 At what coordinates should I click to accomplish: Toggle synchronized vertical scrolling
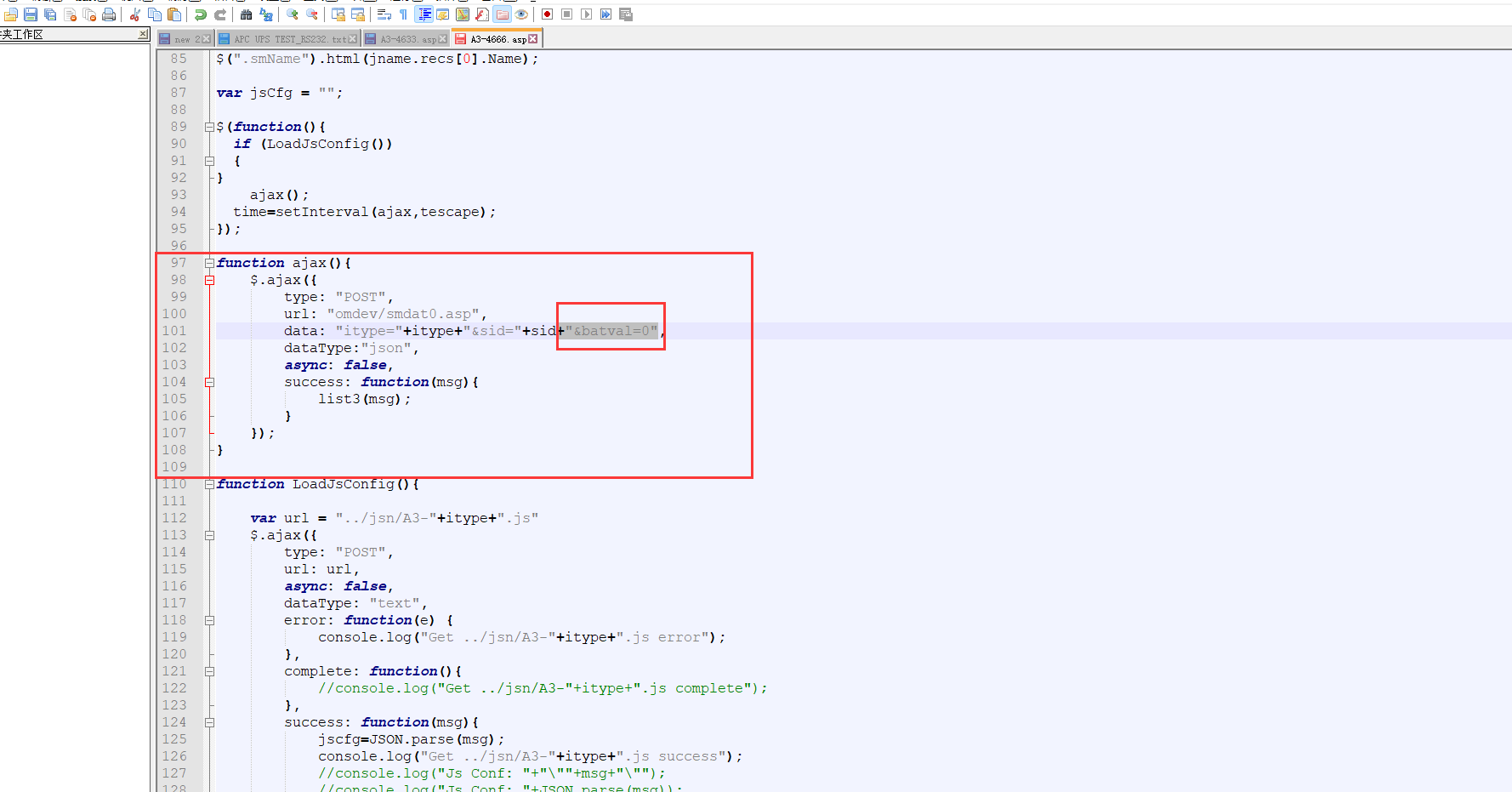click(338, 14)
